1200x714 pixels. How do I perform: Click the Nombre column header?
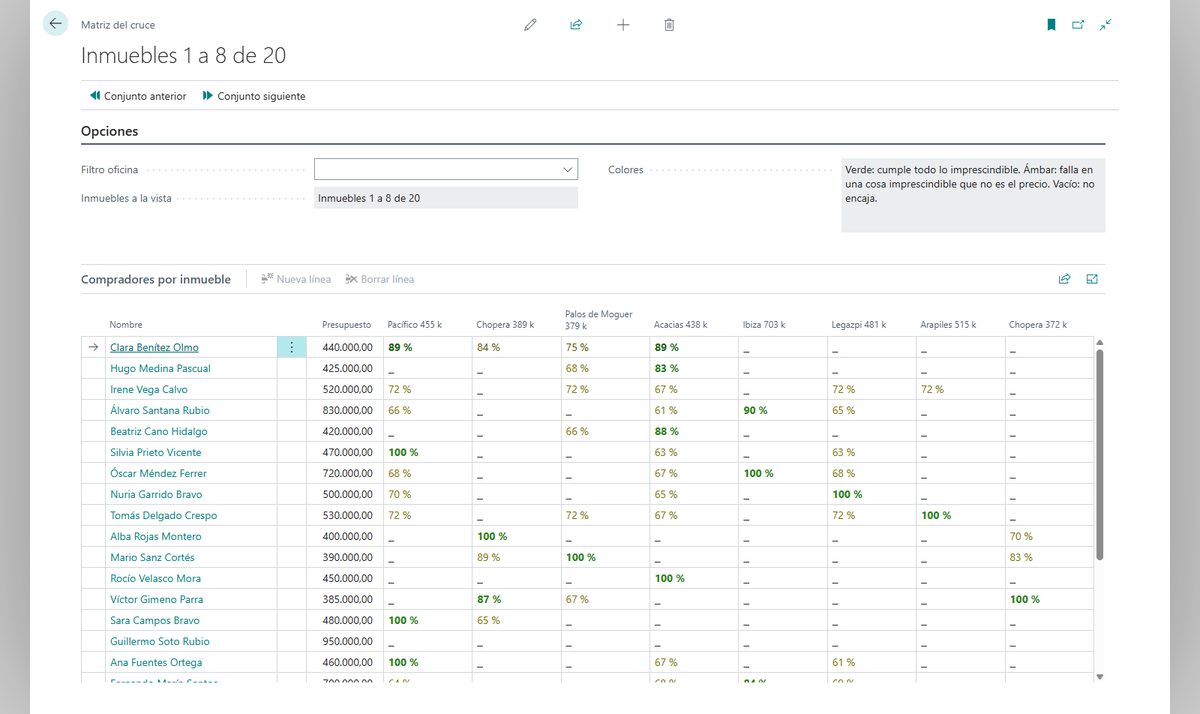point(126,324)
